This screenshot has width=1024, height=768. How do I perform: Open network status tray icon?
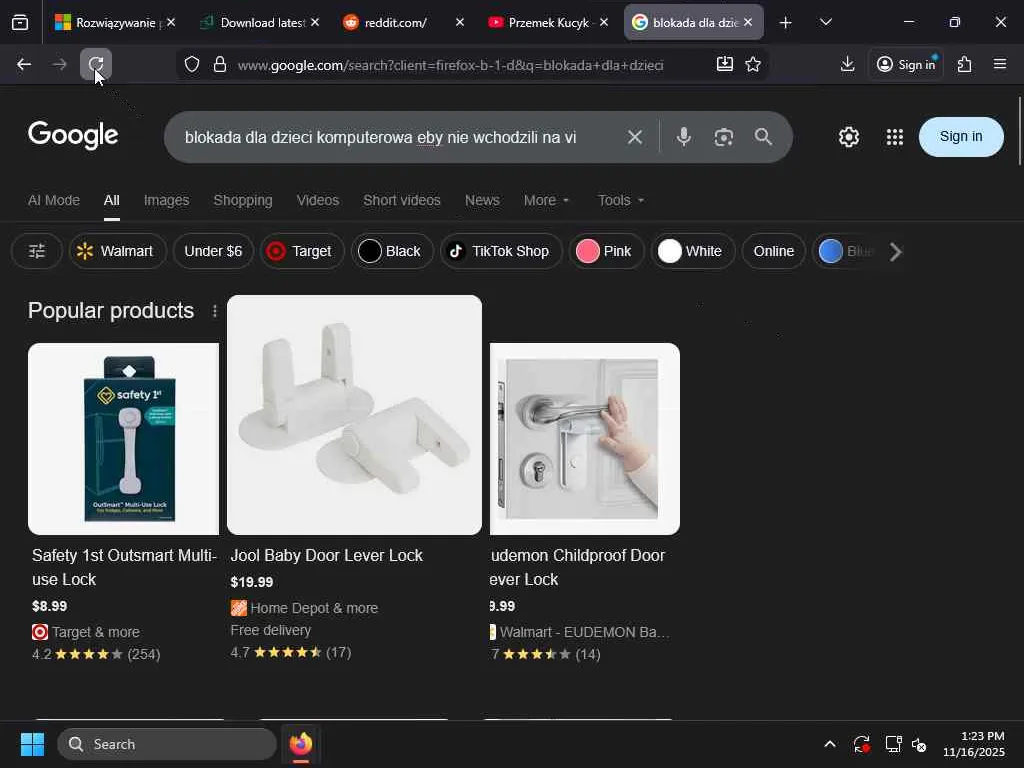(x=893, y=744)
